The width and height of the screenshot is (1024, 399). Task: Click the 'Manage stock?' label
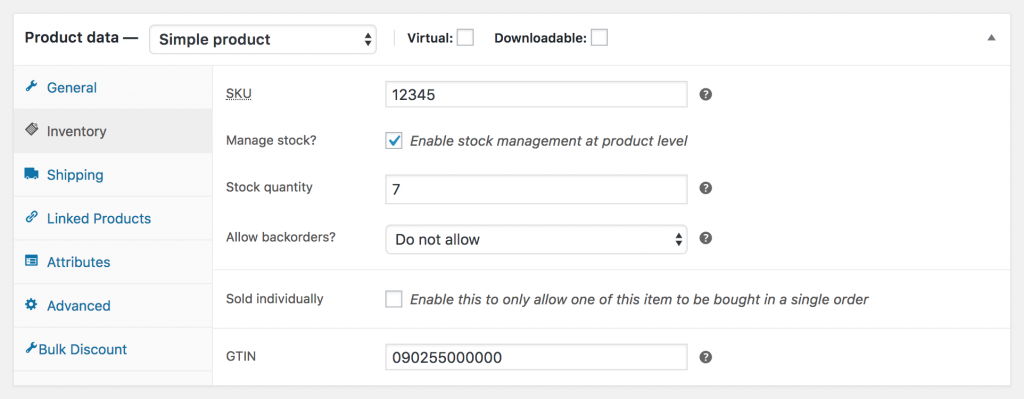pos(270,140)
